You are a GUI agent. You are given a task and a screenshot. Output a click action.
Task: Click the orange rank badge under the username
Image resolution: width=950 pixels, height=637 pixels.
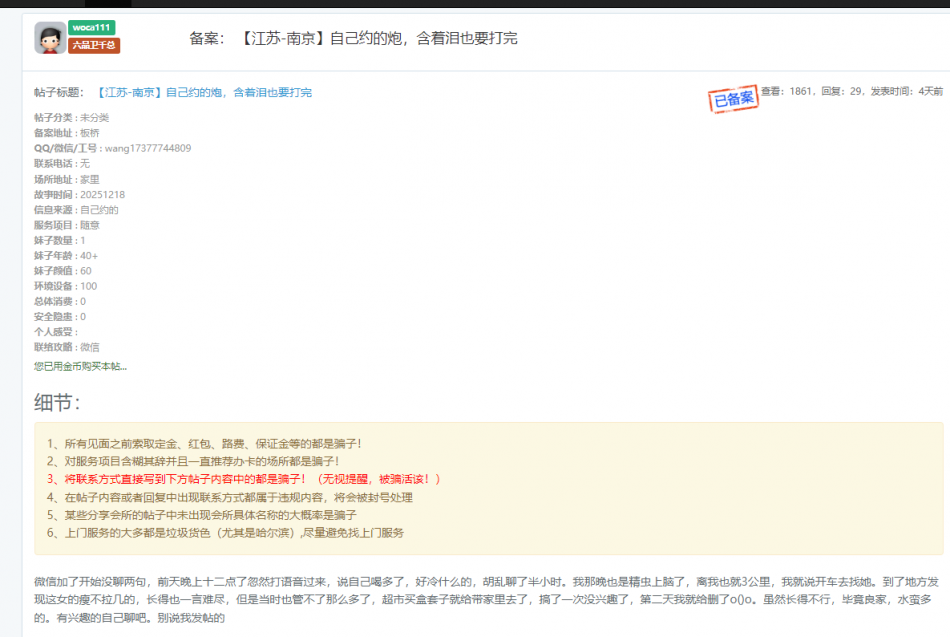(x=94, y=45)
